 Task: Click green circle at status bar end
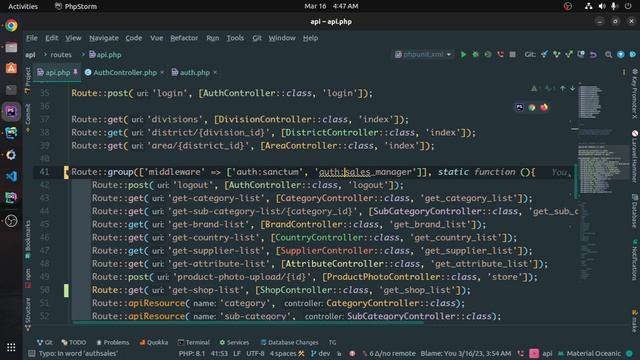coord(630,353)
